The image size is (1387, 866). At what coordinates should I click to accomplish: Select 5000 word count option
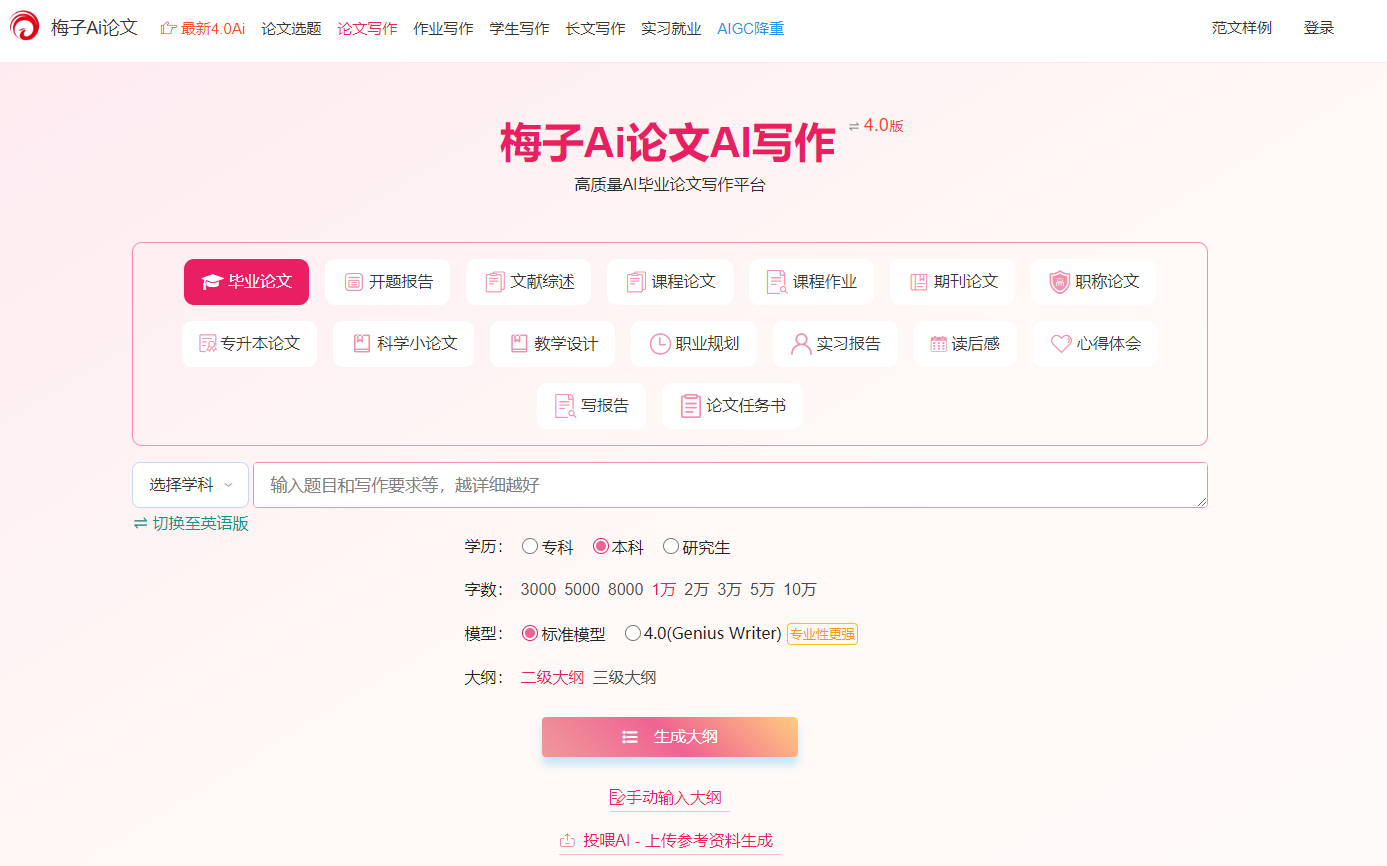coord(582,590)
